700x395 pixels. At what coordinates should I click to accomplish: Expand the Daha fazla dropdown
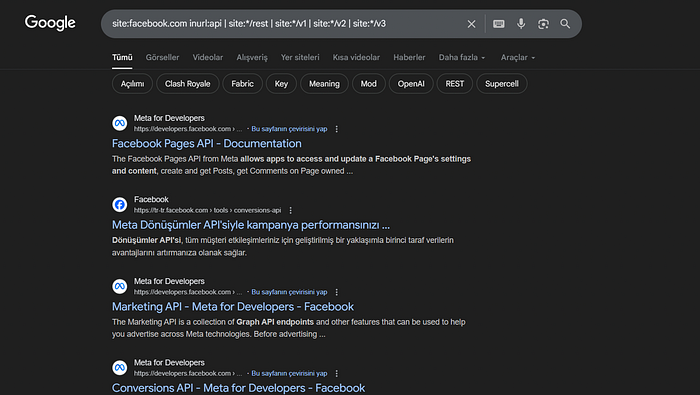tap(462, 58)
